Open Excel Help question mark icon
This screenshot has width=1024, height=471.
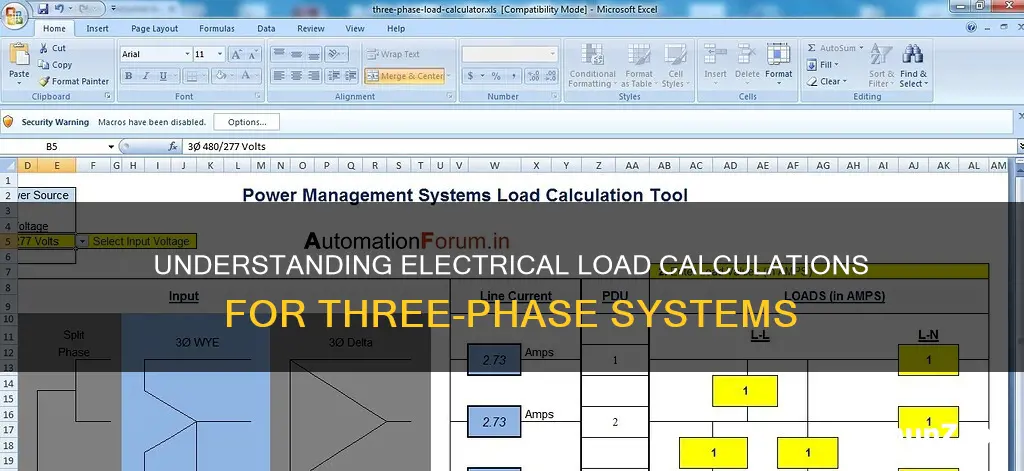tap(971, 28)
